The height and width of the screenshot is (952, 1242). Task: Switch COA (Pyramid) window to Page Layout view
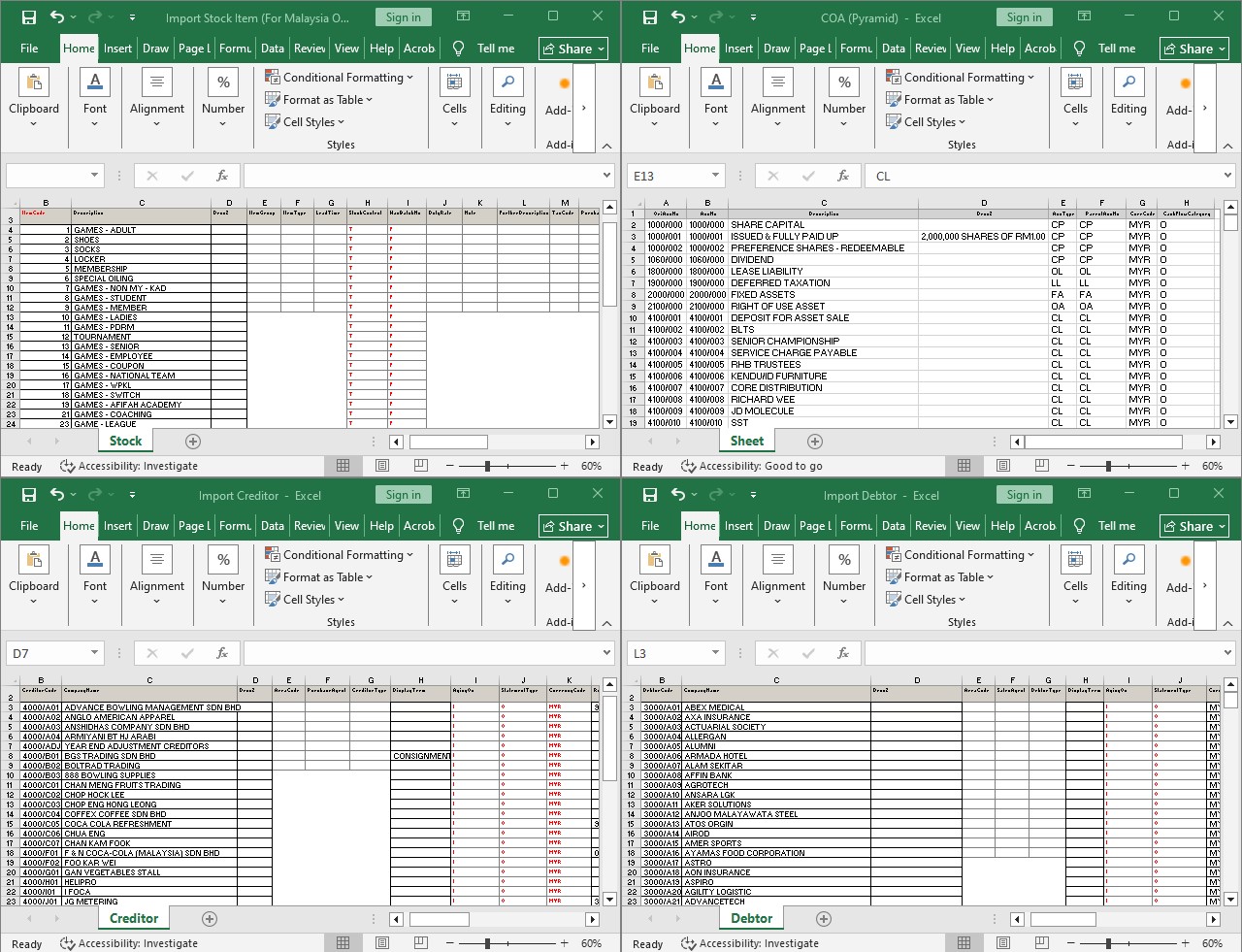point(1003,466)
